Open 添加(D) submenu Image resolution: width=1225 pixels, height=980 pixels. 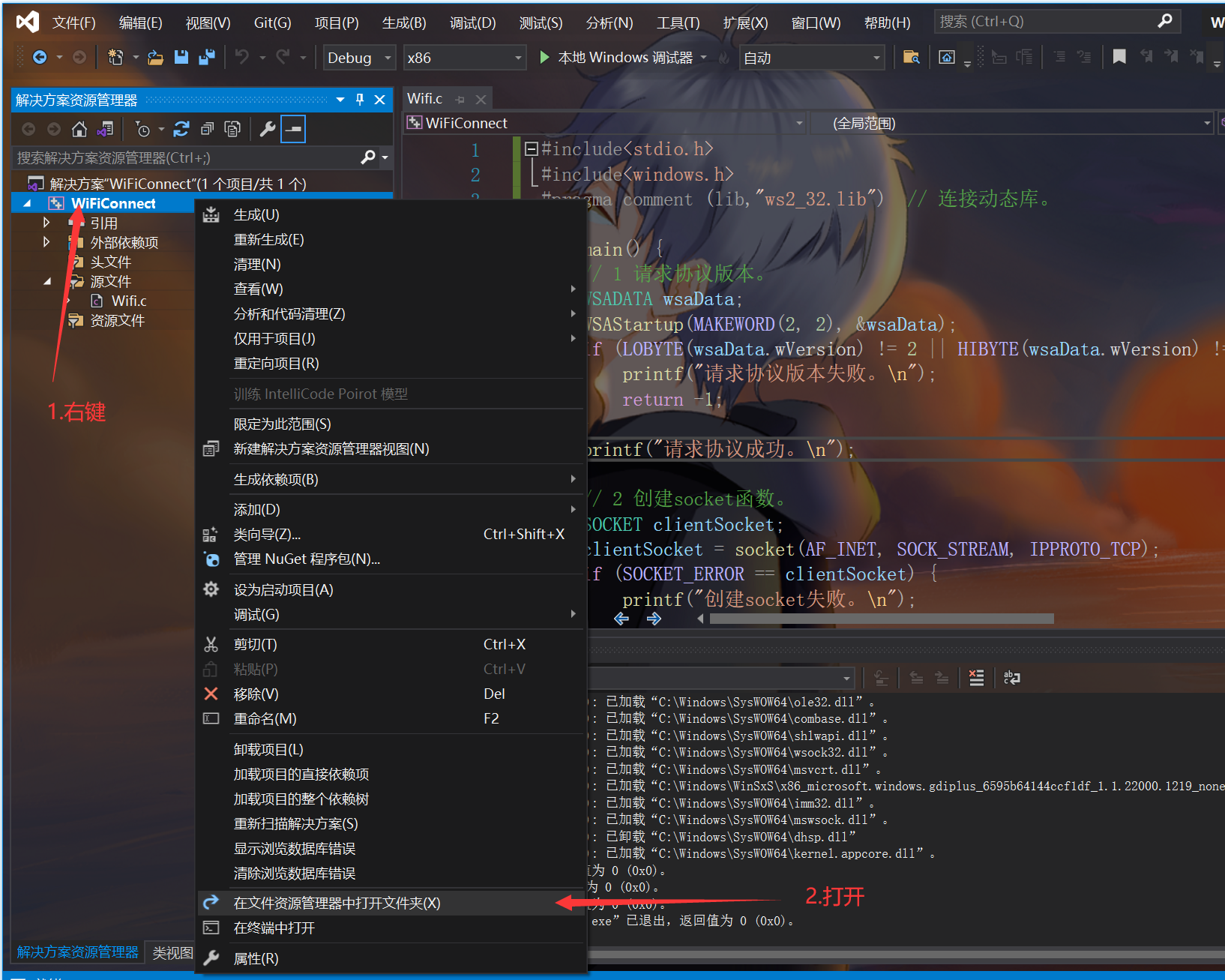[x=391, y=509]
